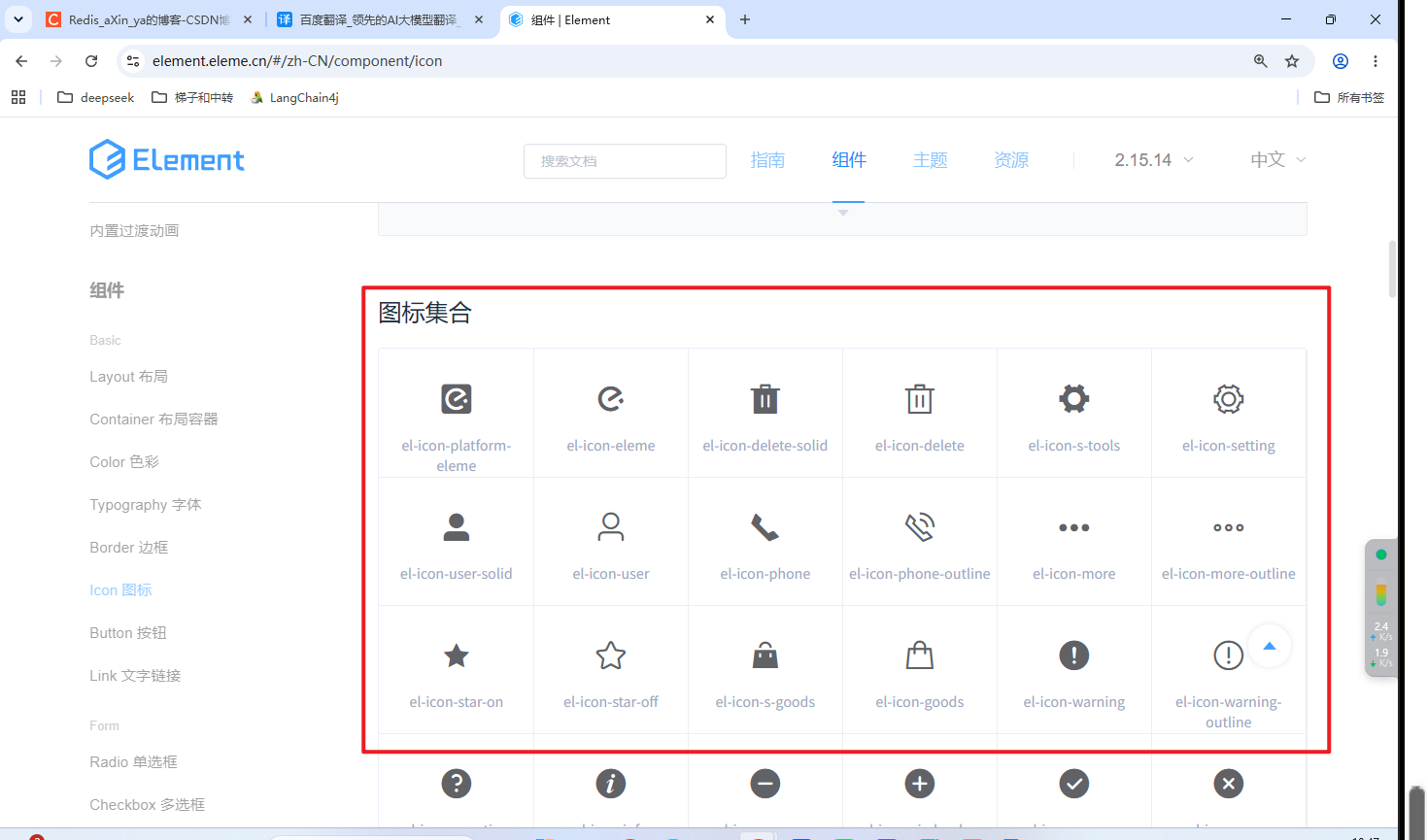
Task: Open the 所有书签 folder
Action: coord(1349,97)
